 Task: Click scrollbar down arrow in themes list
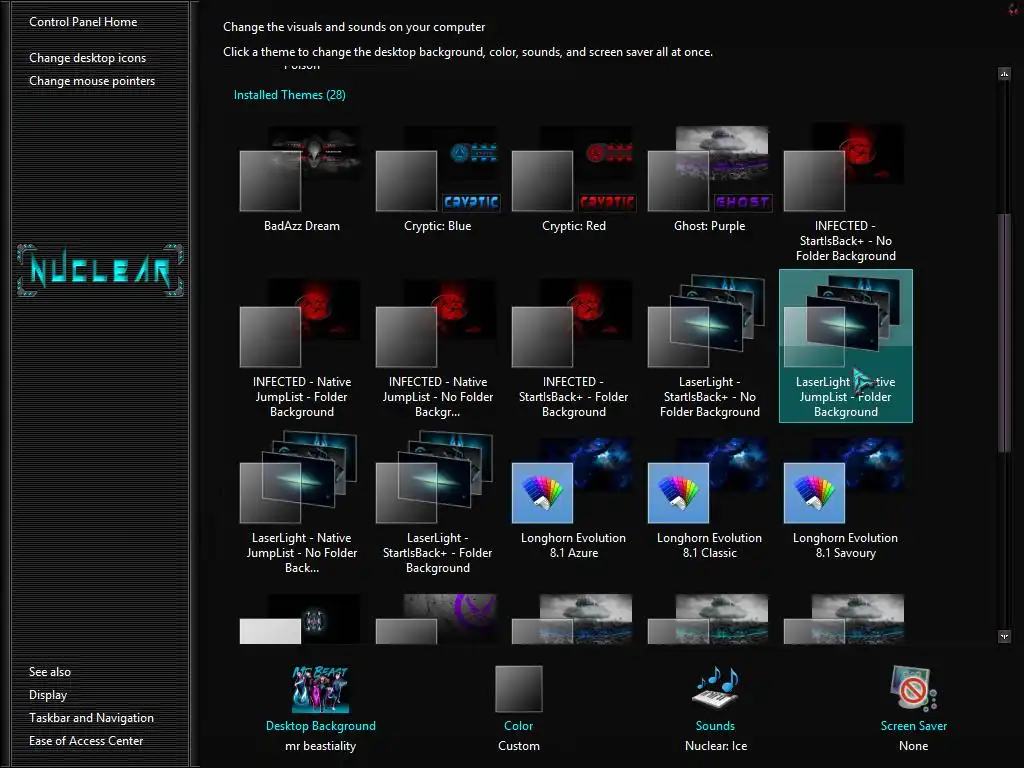[1004, 636]
